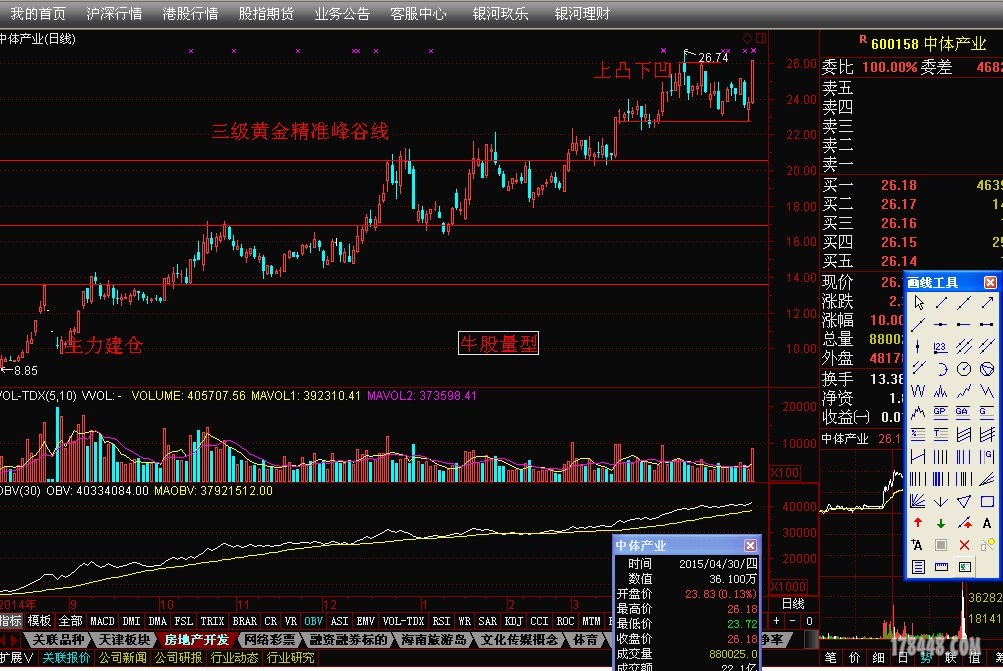Place a green down-arrow marker
This screenshot has width=1003, height=671.
(x=941, y=523)
